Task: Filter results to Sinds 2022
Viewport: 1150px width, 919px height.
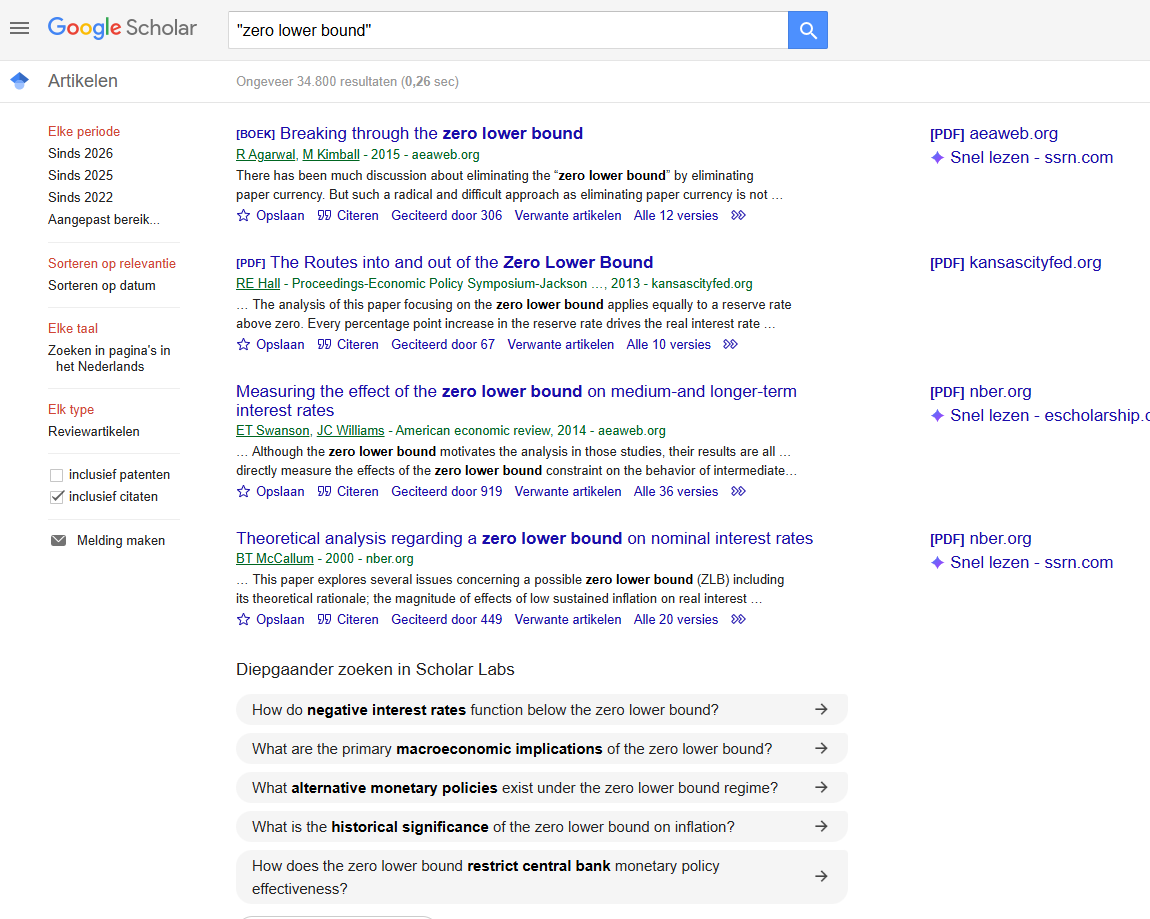Action: (81, 197)
